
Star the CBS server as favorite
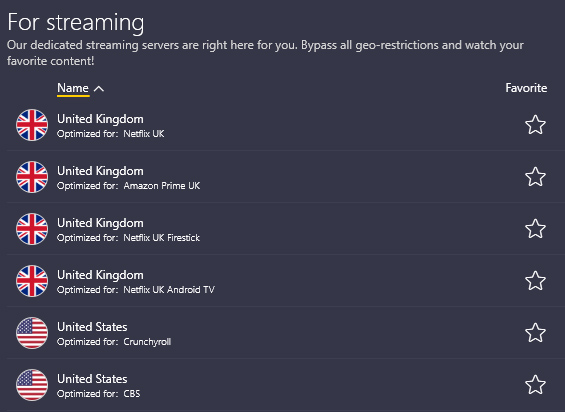coord(535,384)
